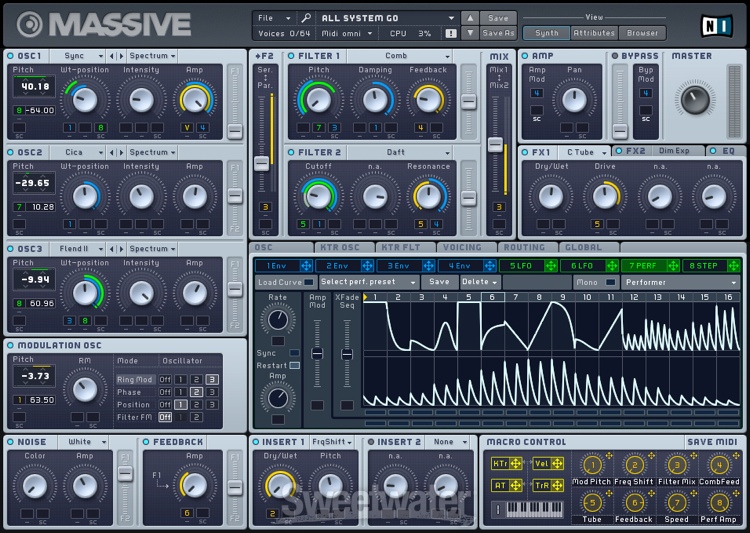Click the OSC1 next wavetable arrow
The width and height of the screenshot is (750, 533).
[121, 56]
